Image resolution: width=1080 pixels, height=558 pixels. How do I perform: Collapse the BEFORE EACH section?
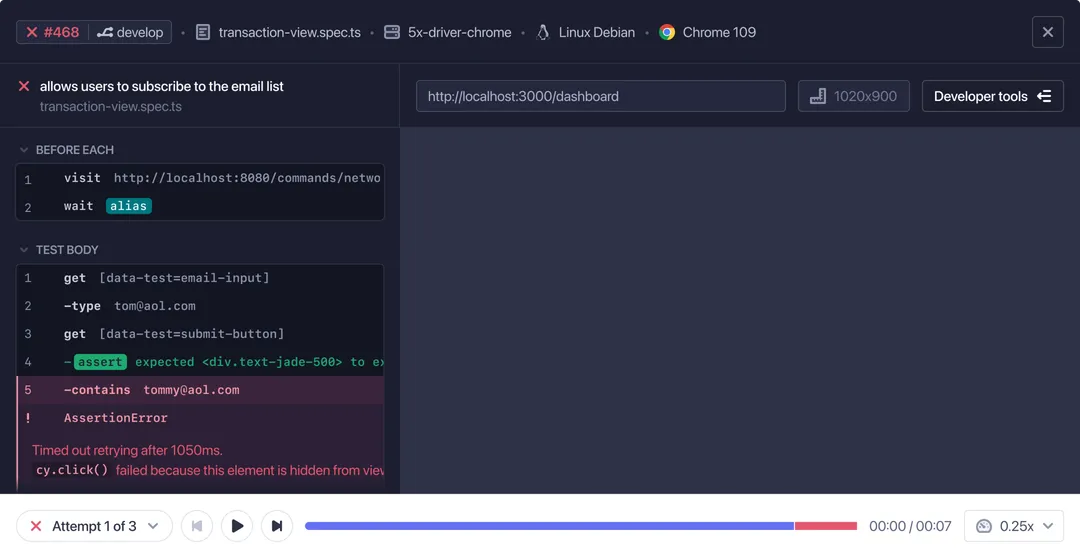[24, 150]
